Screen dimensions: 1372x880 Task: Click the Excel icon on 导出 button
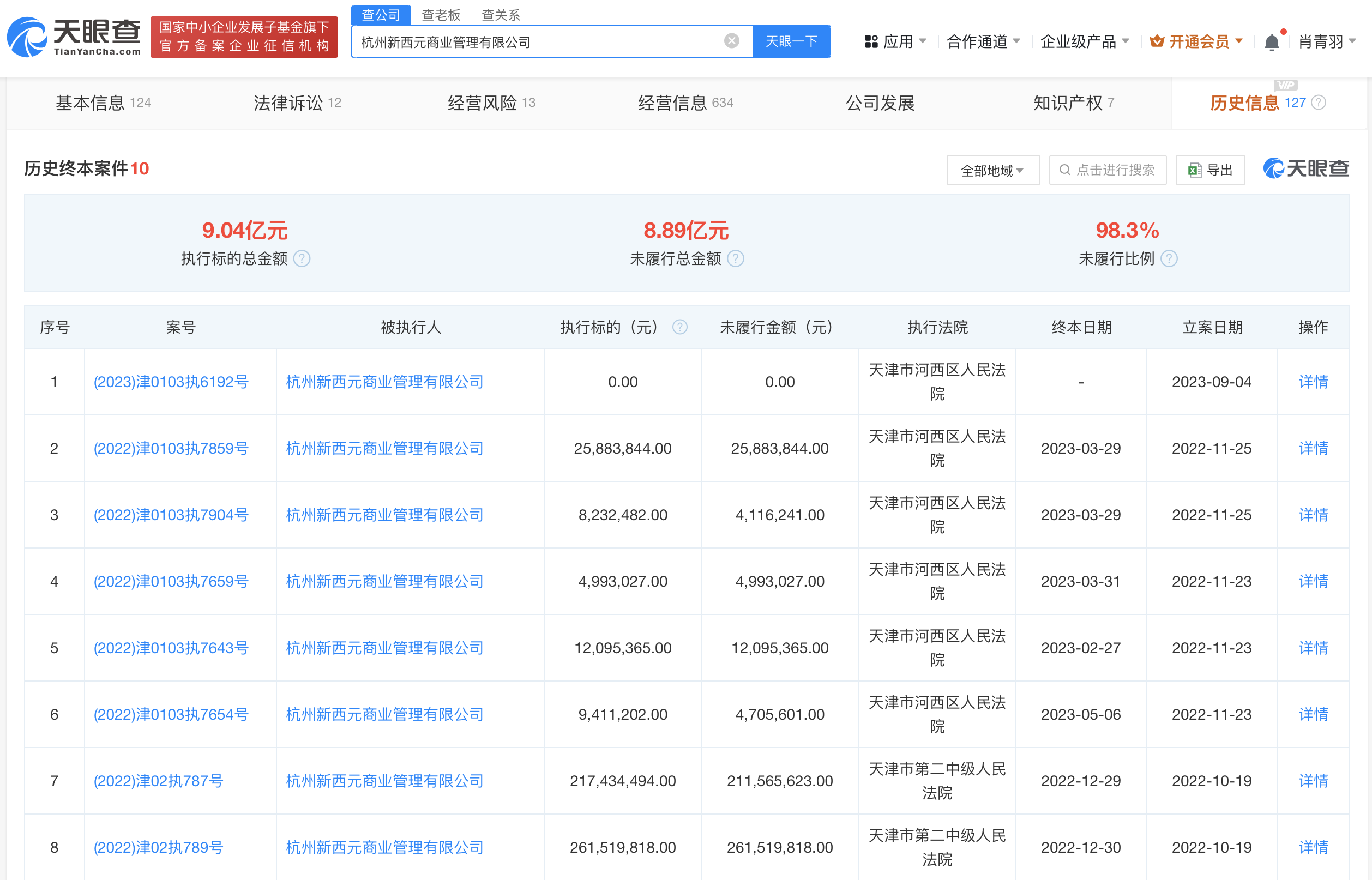click(x=1194, y=170)
